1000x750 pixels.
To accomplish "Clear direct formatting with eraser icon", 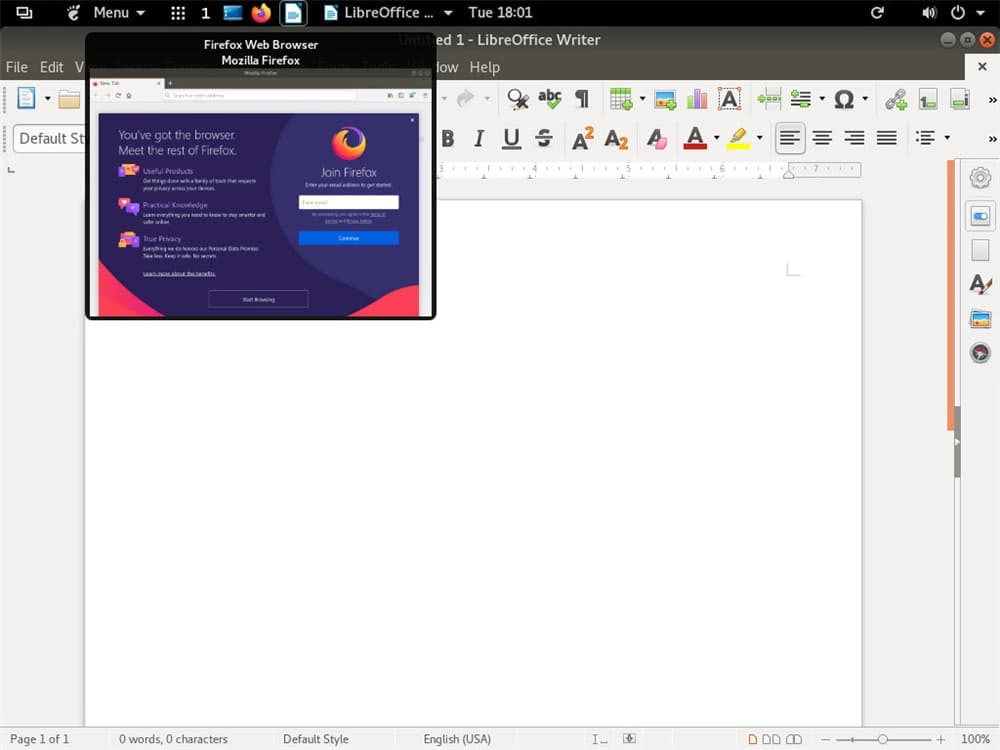I will [656, 138].
